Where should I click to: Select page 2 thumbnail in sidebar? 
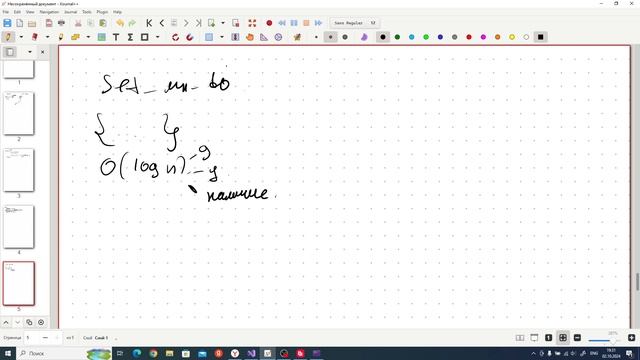[19, 113]
